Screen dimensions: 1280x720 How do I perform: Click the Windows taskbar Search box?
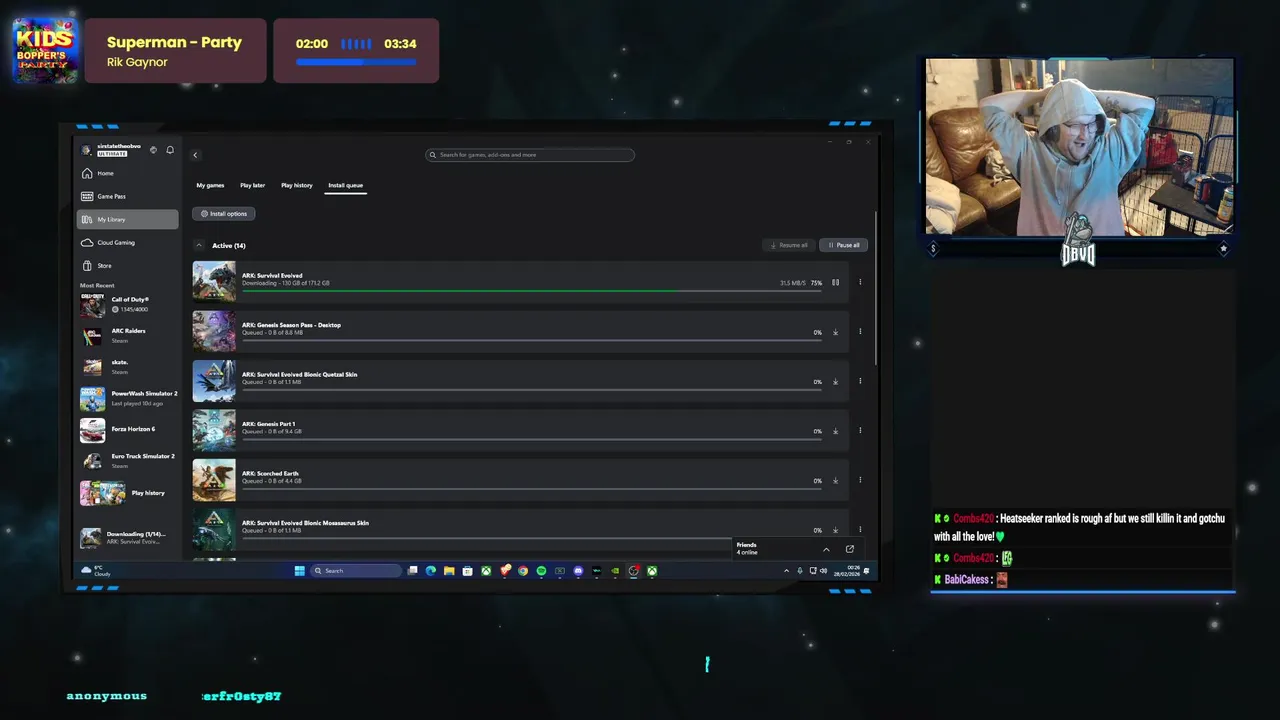click(356, 571)
